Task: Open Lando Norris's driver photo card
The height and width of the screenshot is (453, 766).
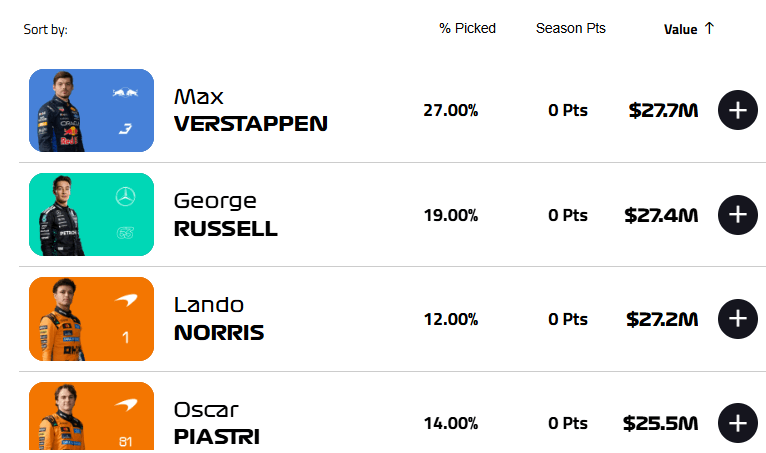Action: 91,319
